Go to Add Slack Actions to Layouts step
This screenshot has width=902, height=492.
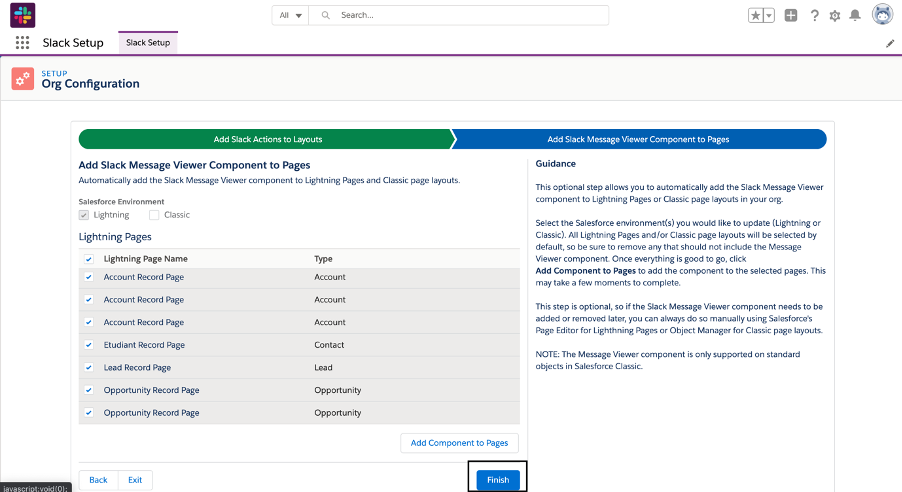click(x=267, y=139)
